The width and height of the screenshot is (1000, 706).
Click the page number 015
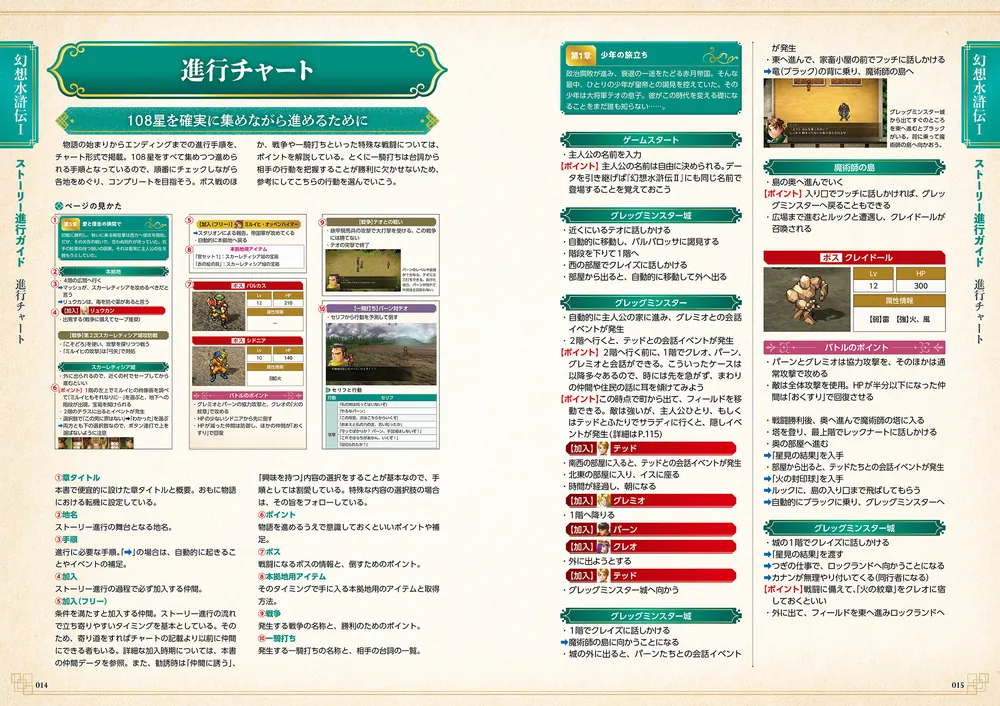[x=958, y=685]
